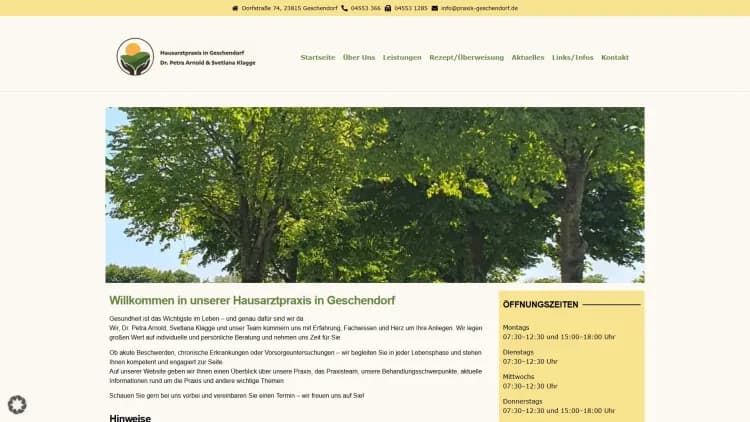
Task: Open Links/Infos menu item
Action: pos(573,57)
